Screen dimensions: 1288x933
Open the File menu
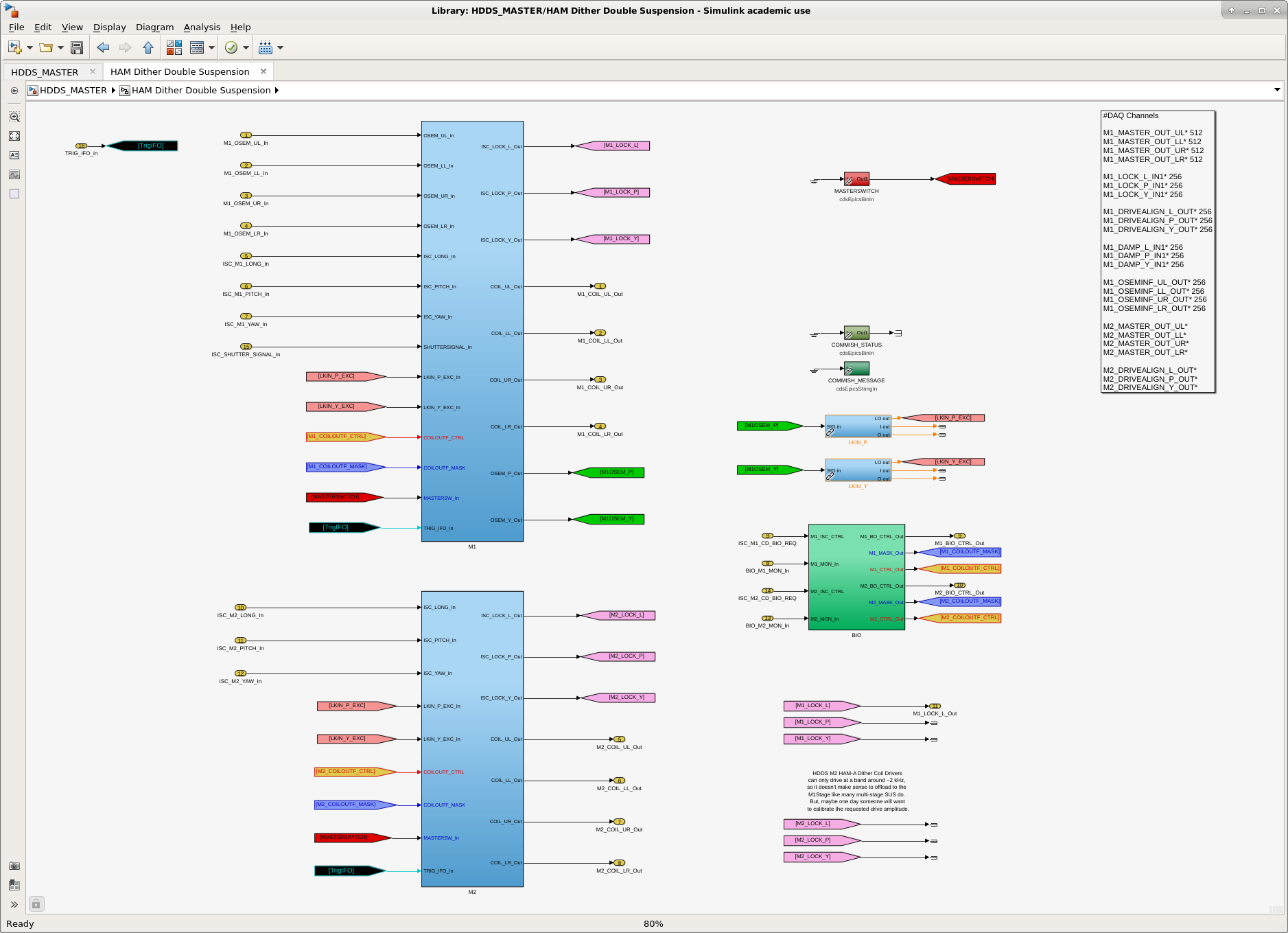(x=16, y=27)
